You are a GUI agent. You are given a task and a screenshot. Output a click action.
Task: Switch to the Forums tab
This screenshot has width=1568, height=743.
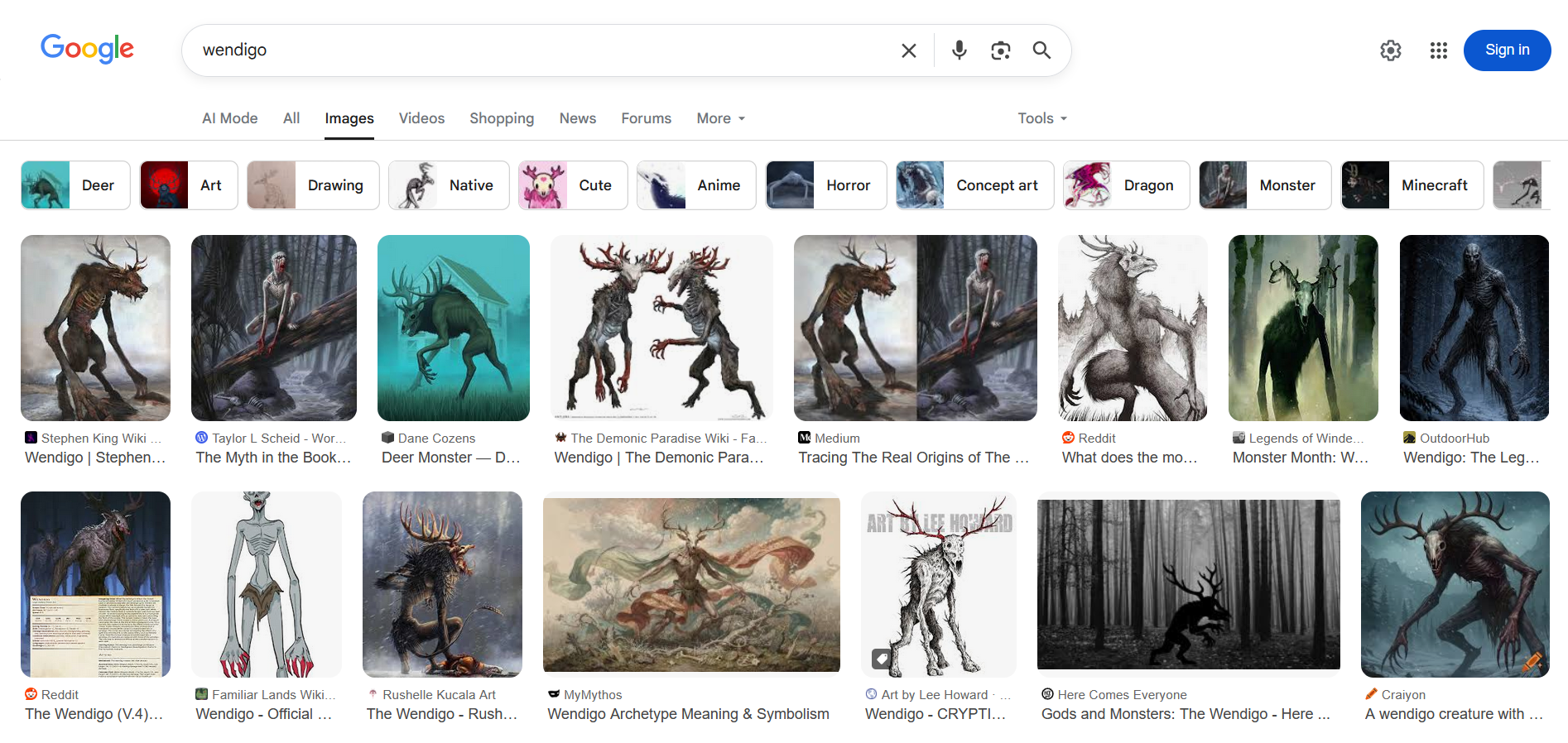click(x=647, y=118)
